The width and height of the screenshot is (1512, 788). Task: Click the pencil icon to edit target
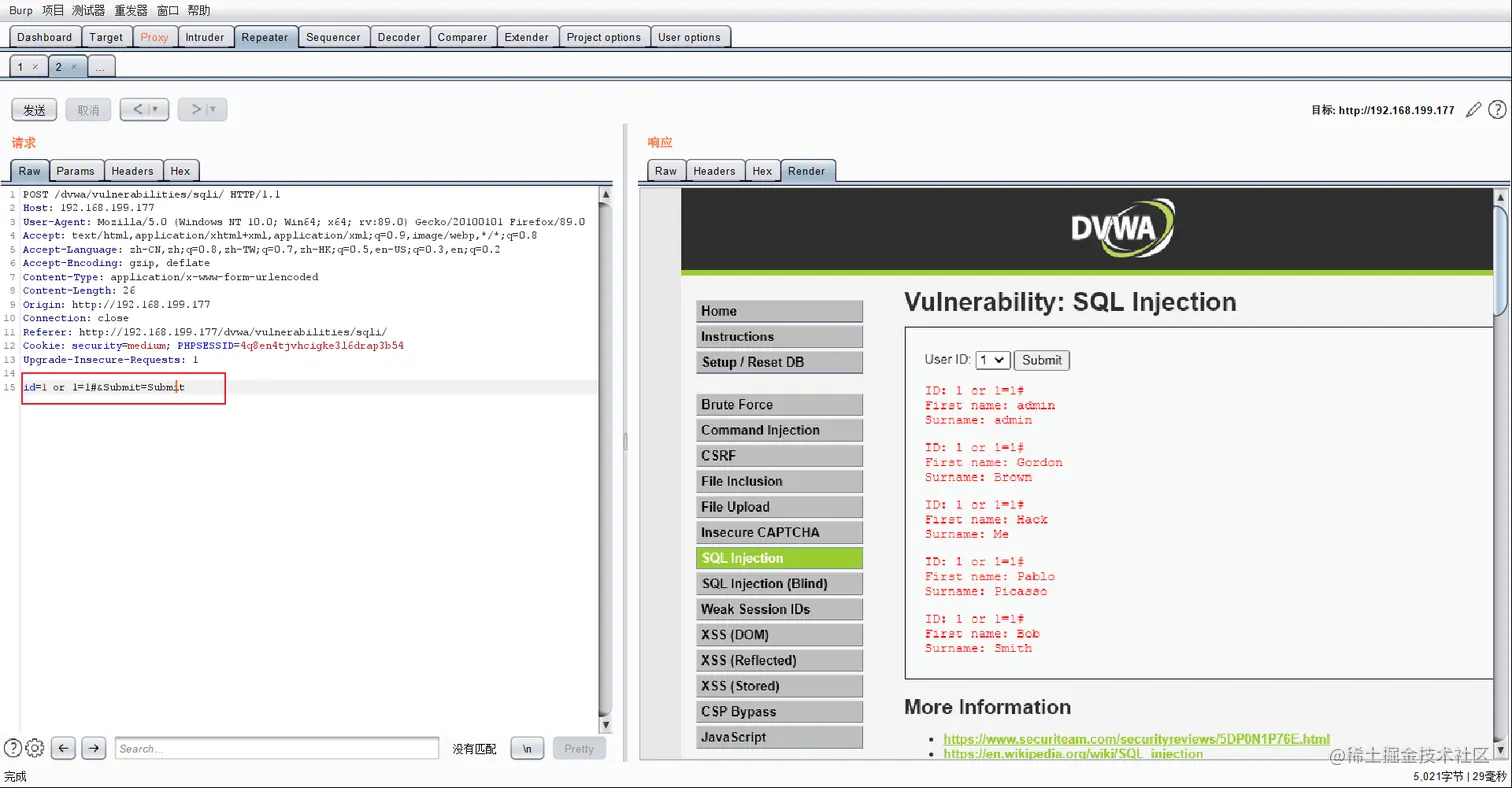click(1473, 110)
